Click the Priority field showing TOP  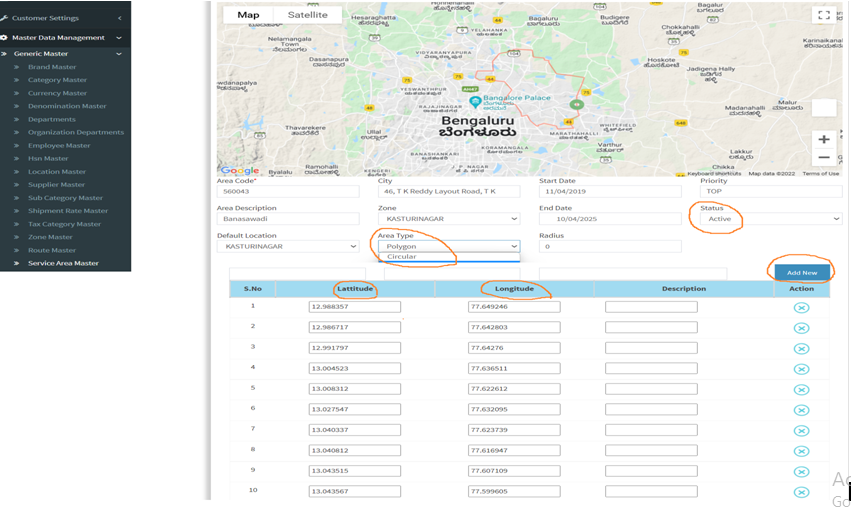[771, 191]
